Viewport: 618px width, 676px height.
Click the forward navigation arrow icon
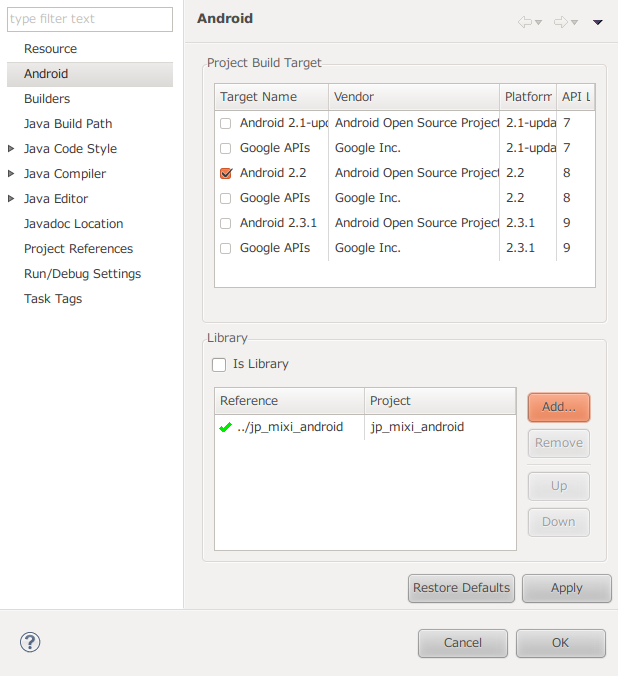click(561, 22)
